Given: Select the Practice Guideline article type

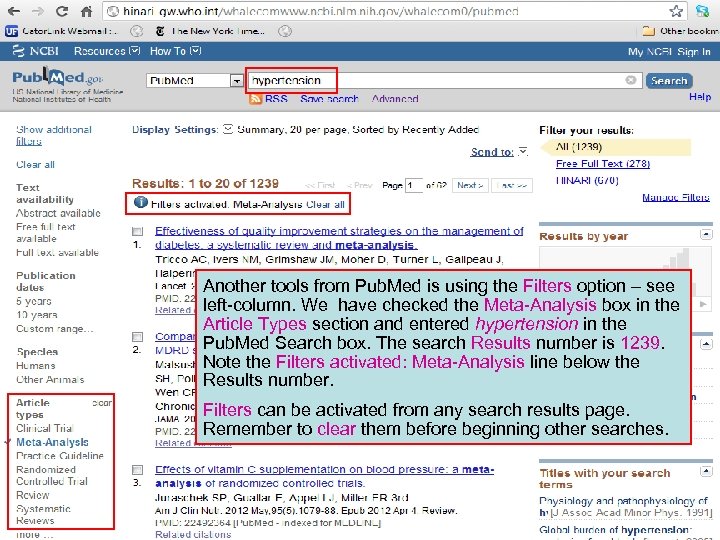Looking at the screenshot, I should click(x=60, y=456).
